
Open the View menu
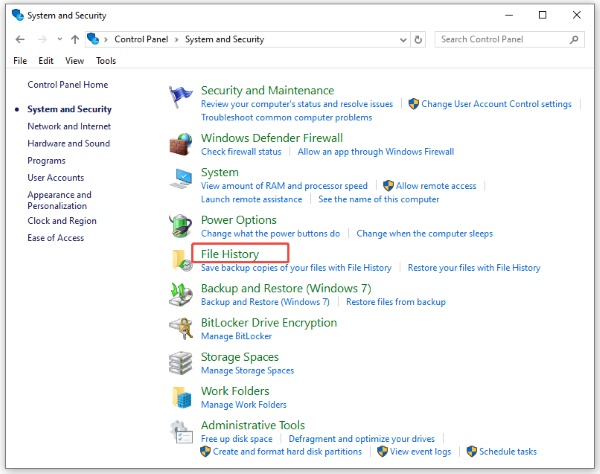click(75, 61)
